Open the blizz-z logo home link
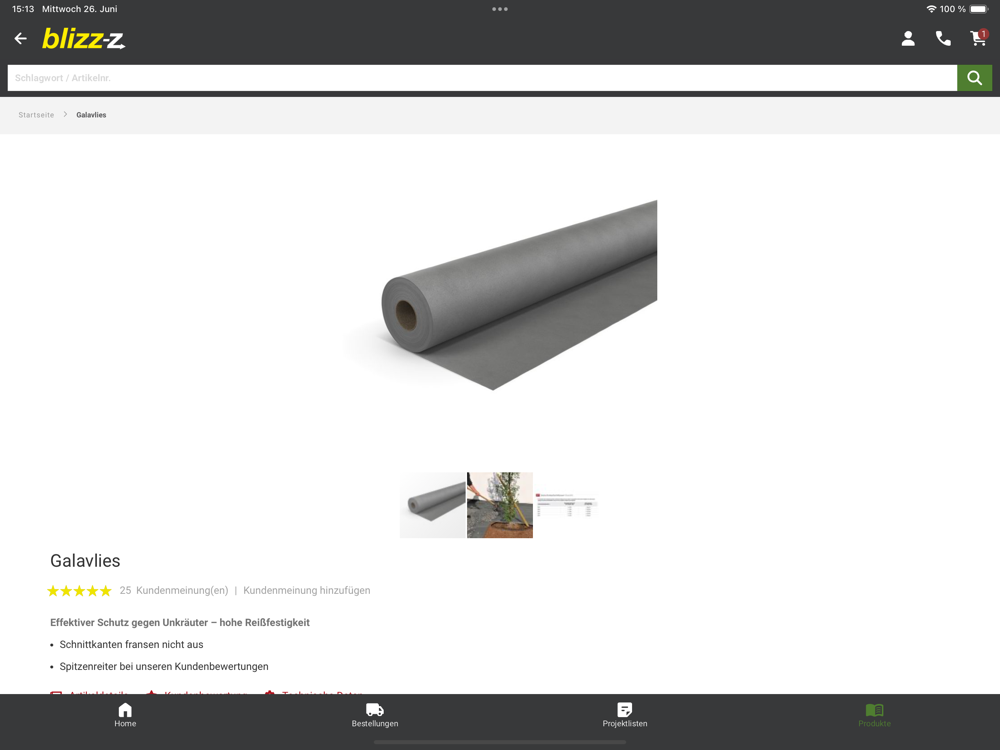 84,39
